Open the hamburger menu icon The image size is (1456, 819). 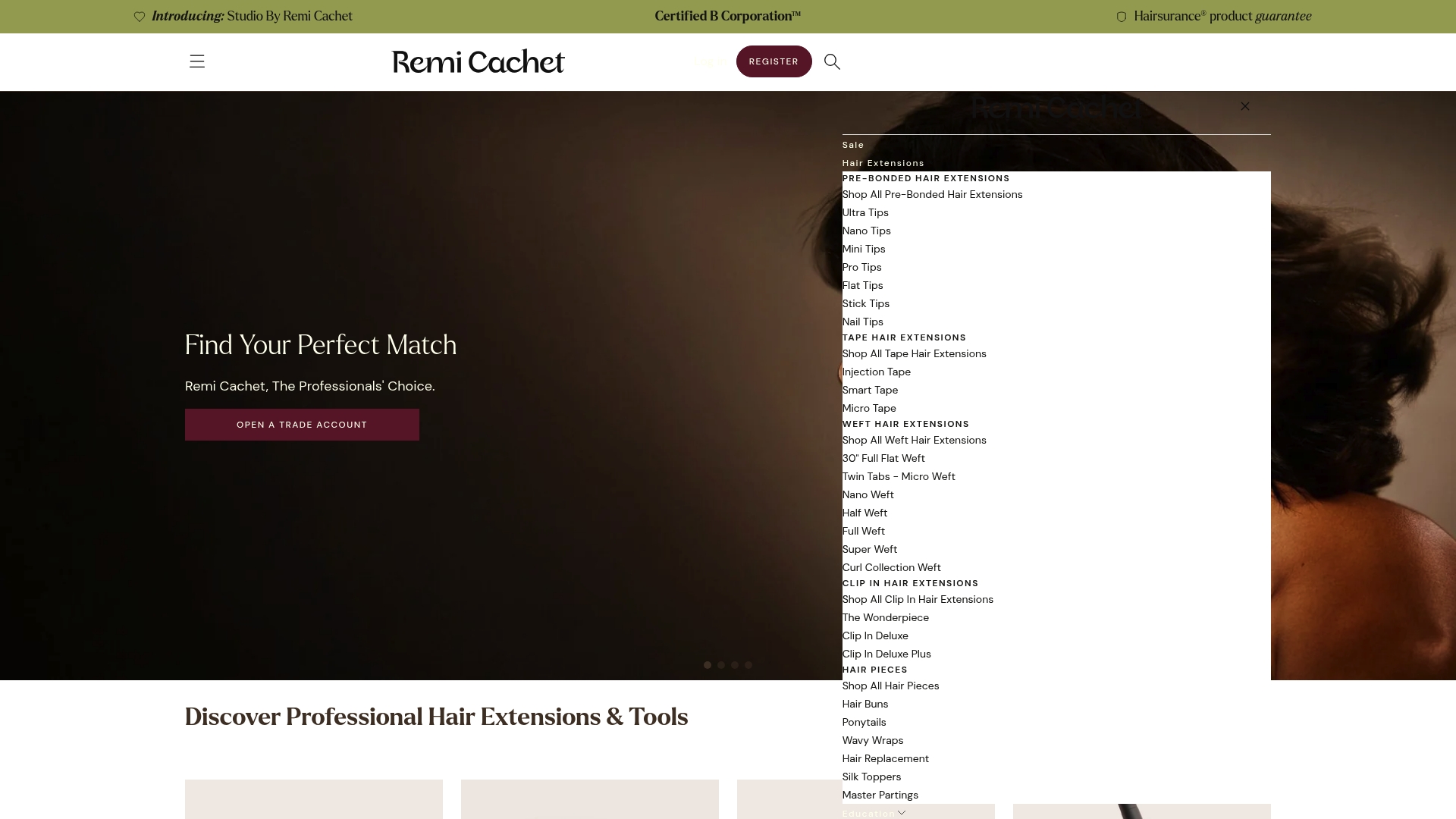point(197,61)
